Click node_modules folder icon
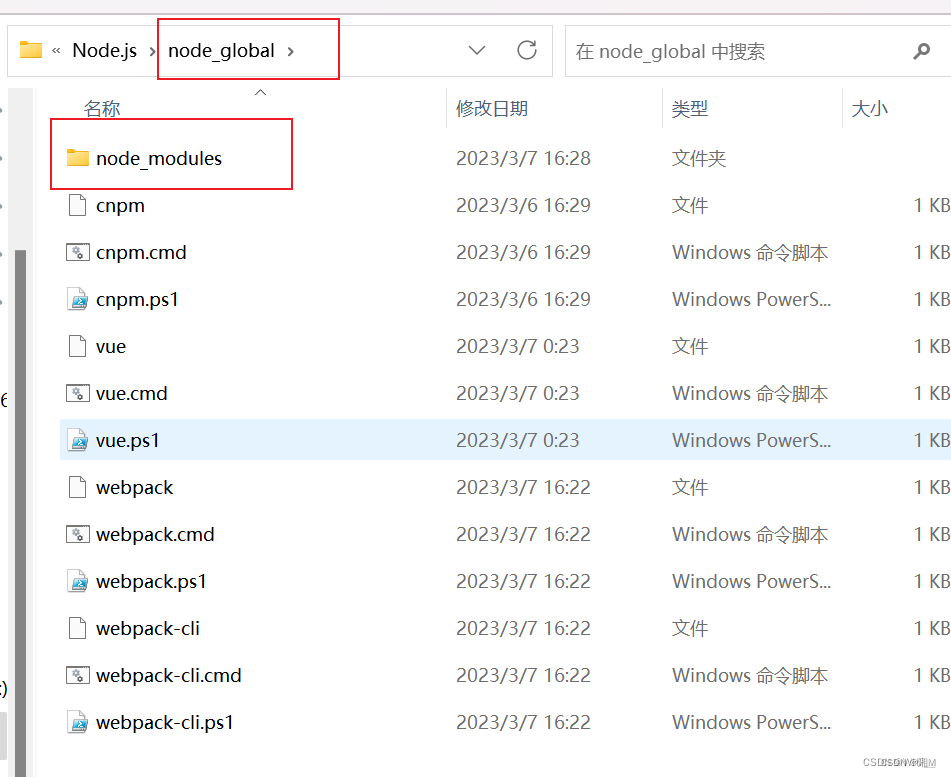 78,158
